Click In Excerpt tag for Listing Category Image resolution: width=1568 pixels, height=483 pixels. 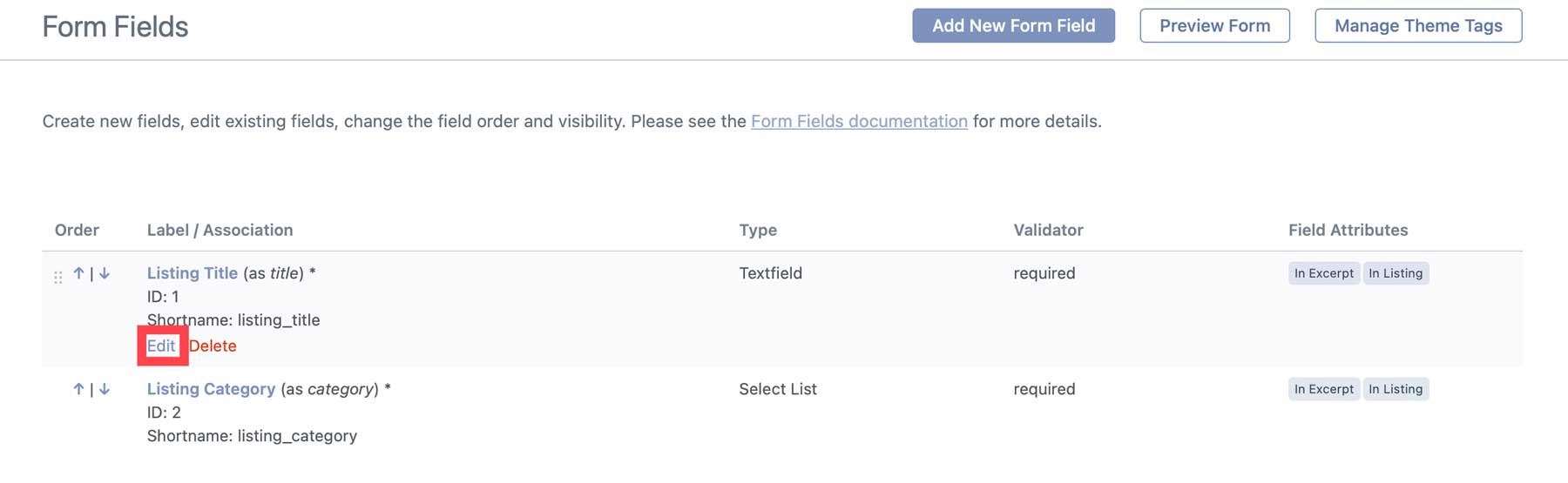(x=1323, y=389)
